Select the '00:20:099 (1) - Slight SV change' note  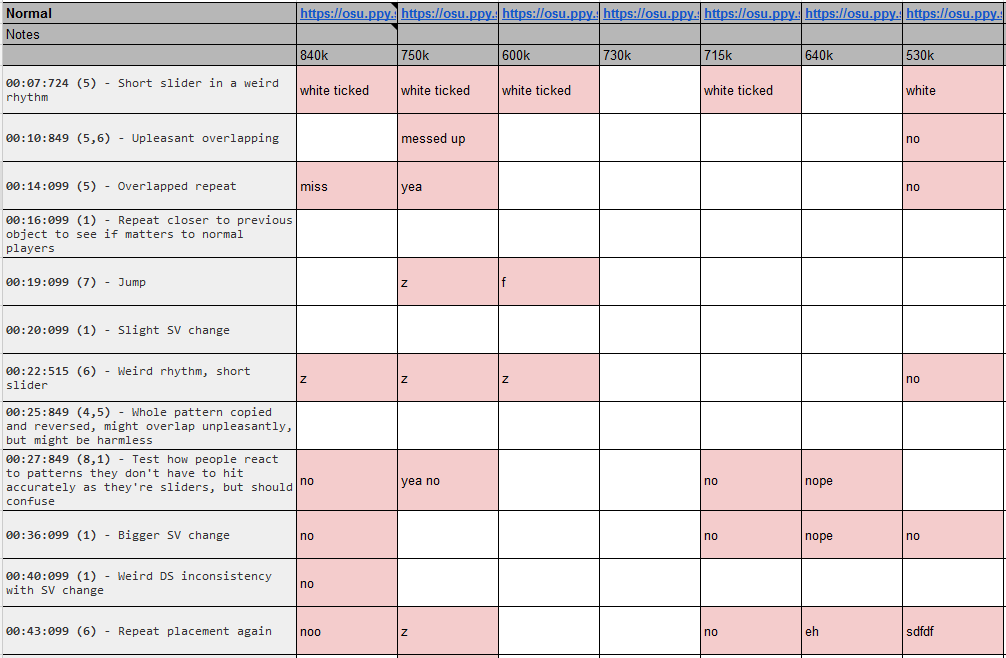149,330
